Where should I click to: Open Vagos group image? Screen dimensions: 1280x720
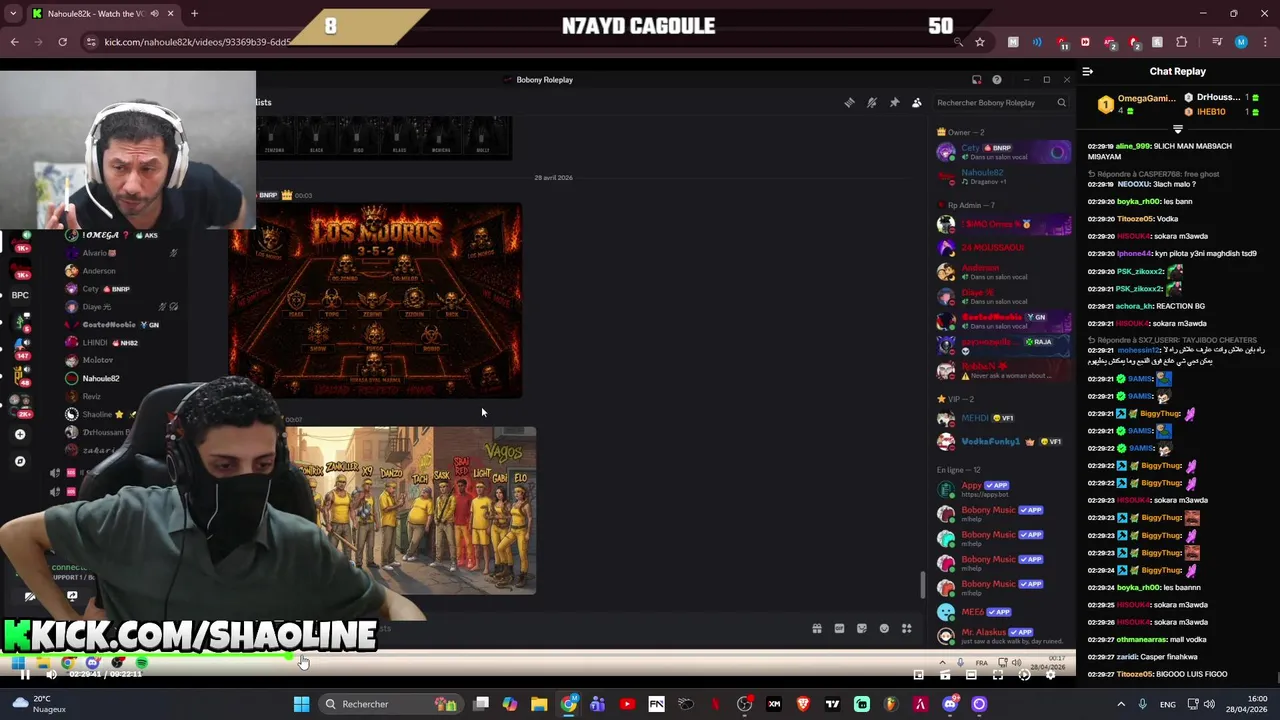[x=412, y=511]
